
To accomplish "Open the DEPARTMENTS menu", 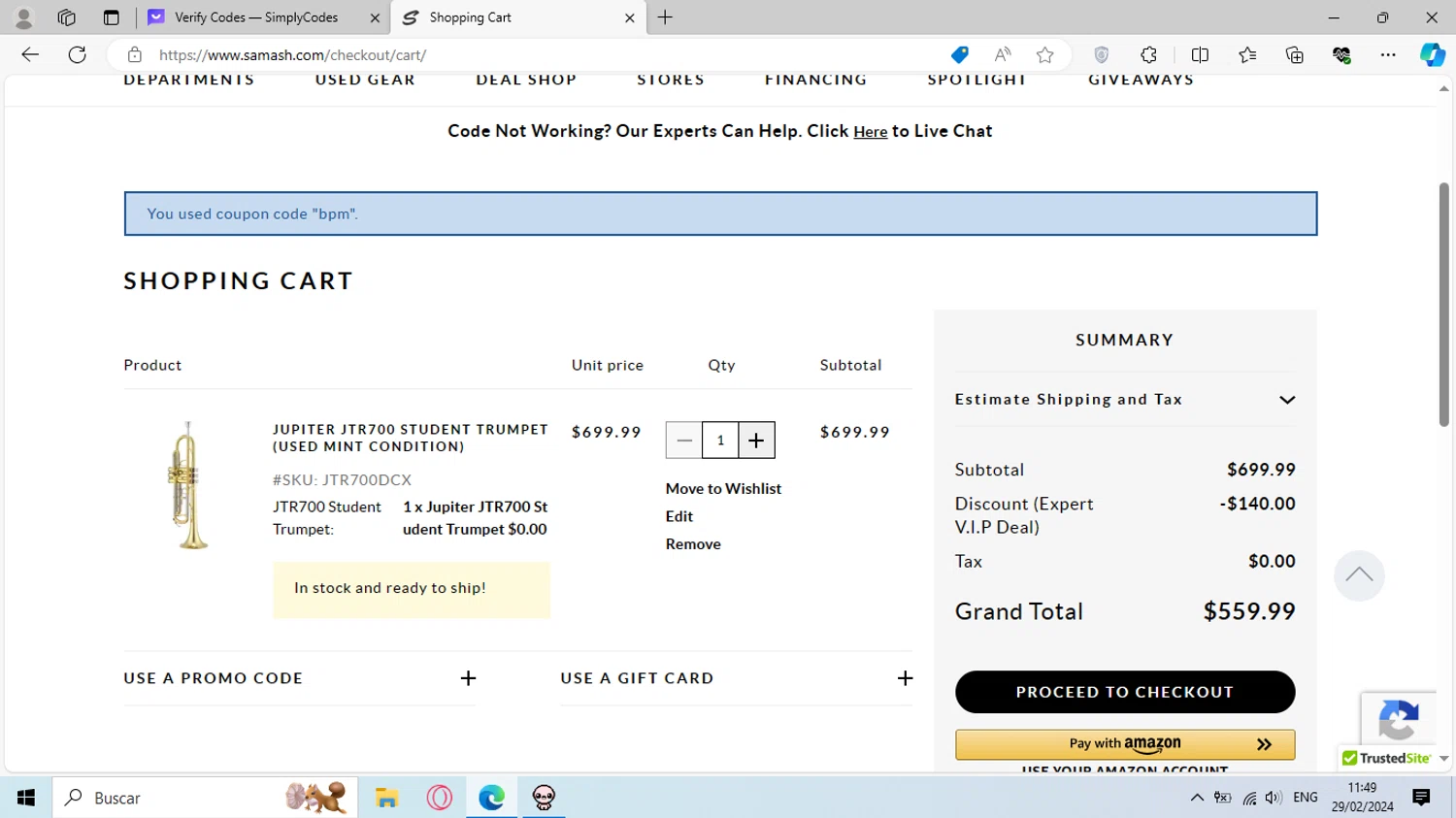I will pyautogui.click(x=189, y=80).
